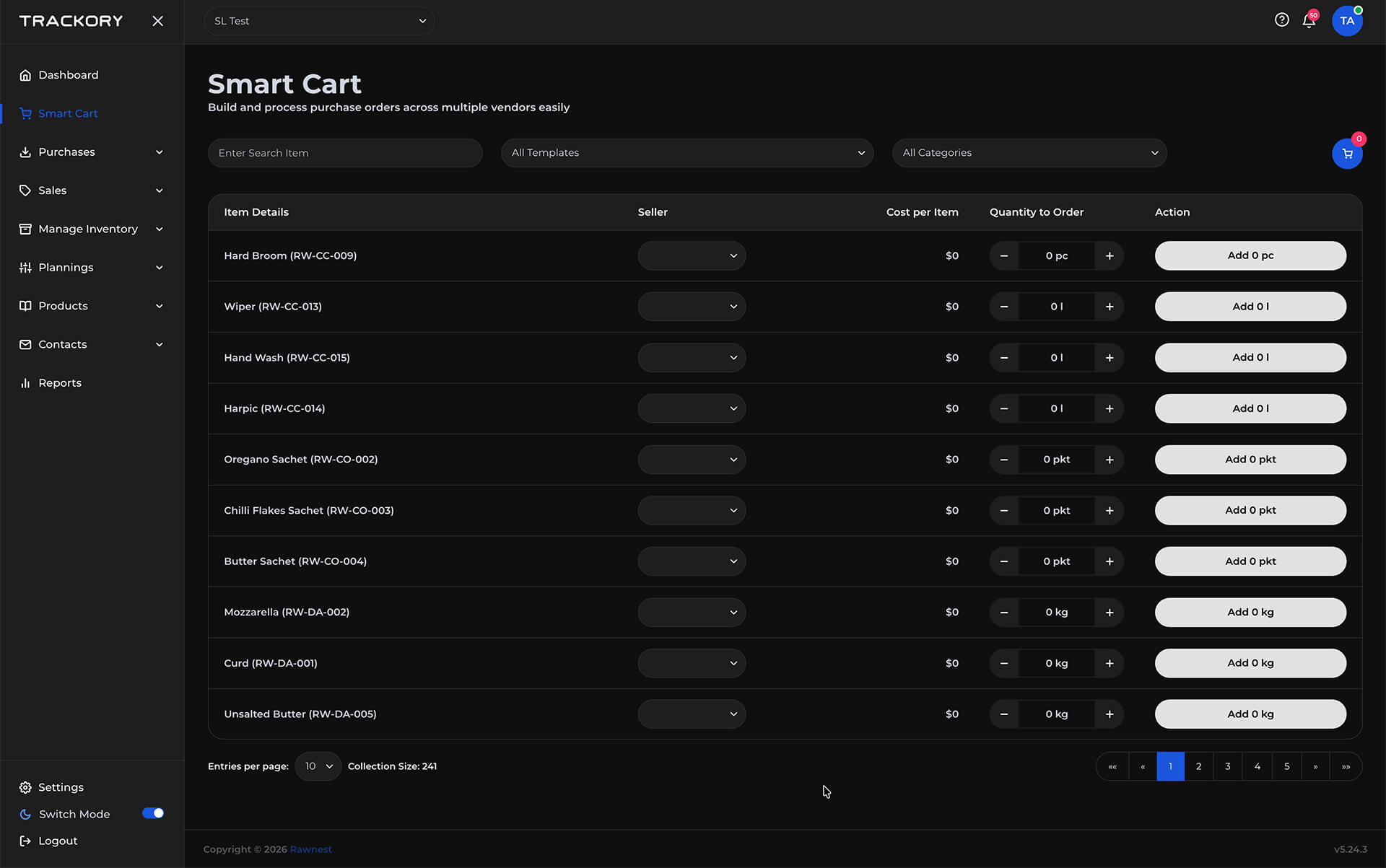The height and width of the screenshot is (868, 1386).
Task: Open Reports from the sidebar
Action: pyautogui.click(x=59, y=383)
